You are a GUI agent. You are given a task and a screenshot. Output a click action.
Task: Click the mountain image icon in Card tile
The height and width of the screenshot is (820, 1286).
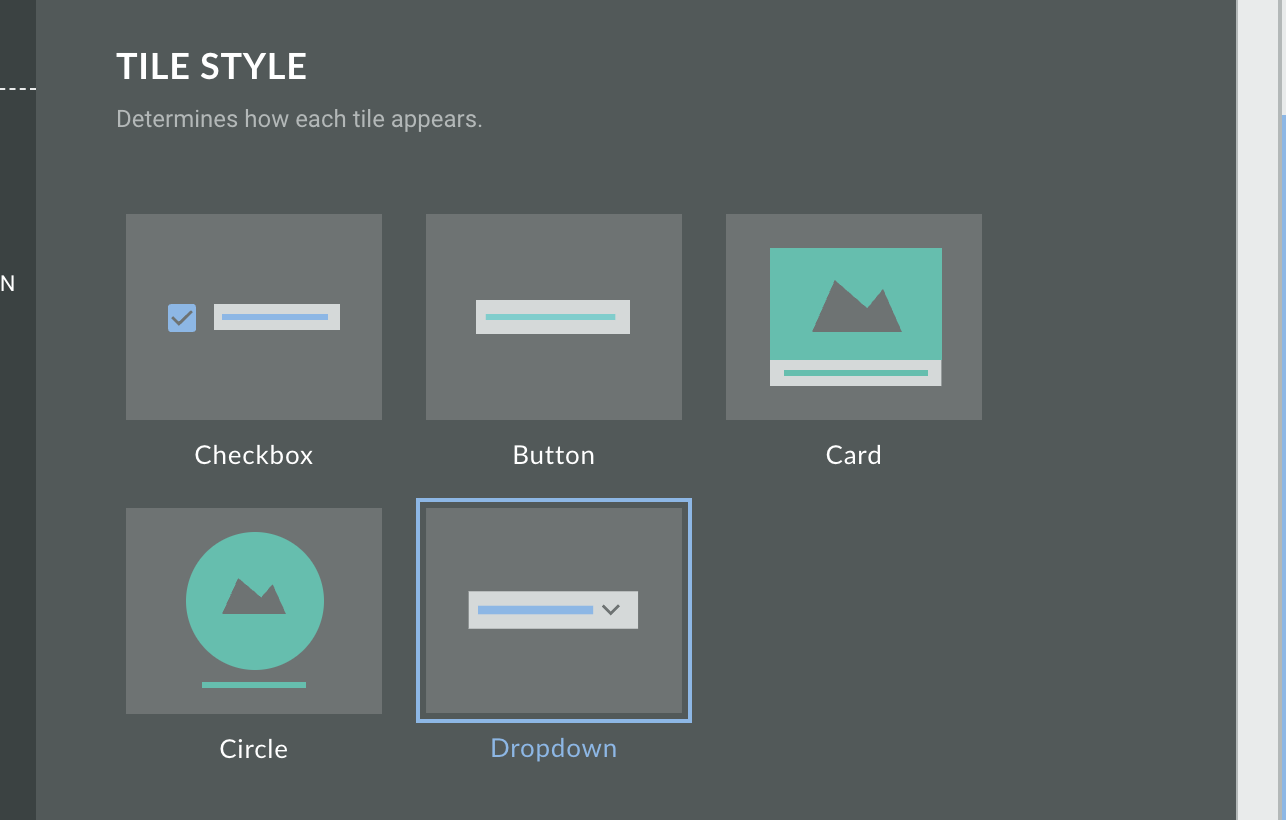tap(856, 306)
